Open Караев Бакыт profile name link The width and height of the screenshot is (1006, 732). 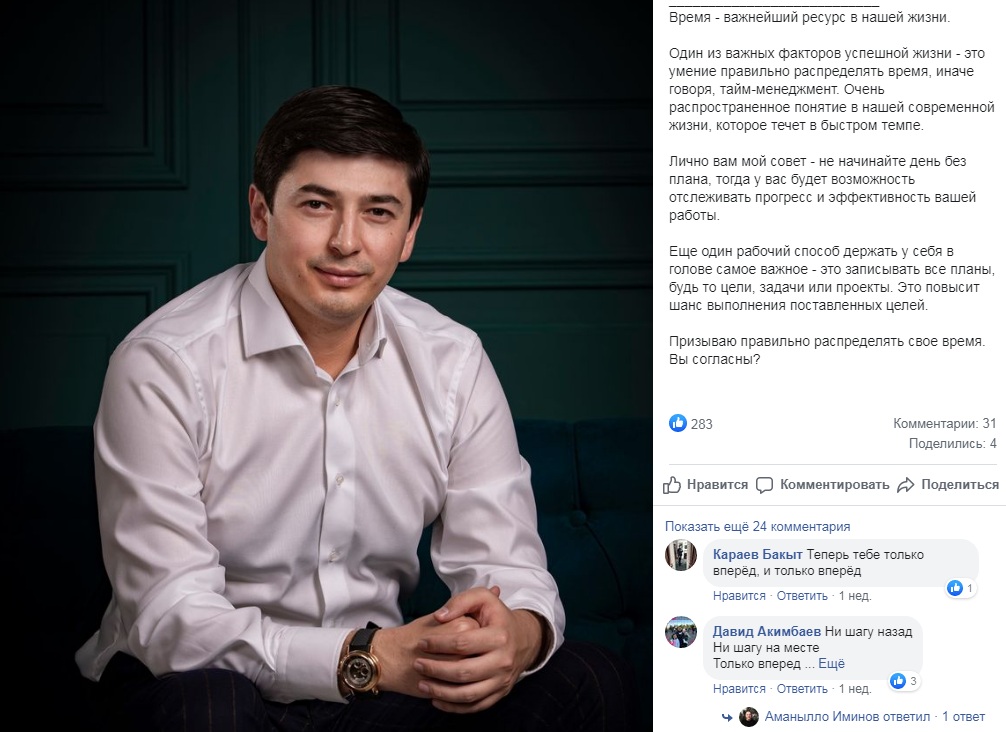[758, 555]
